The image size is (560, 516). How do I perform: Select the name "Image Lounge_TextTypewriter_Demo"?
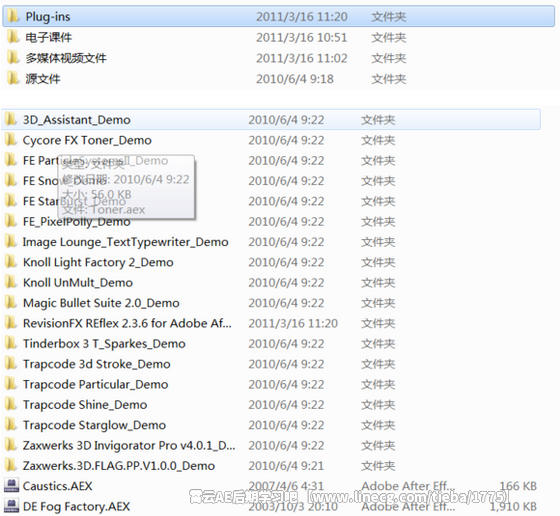(125, 242)
